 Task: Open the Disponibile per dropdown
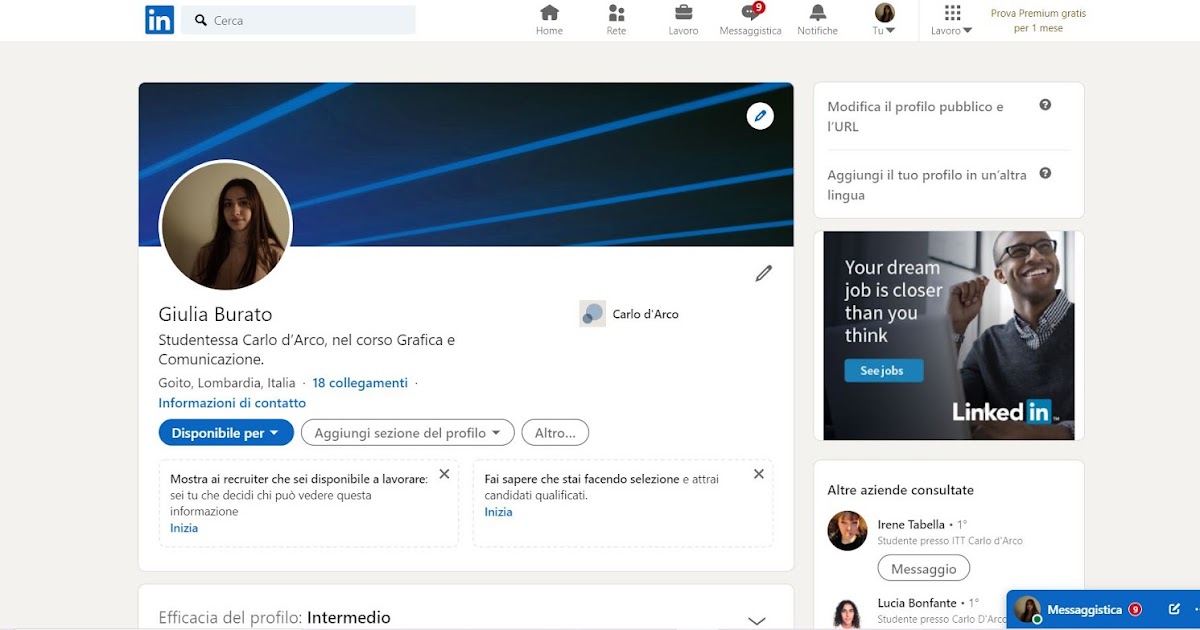point(225,432)
